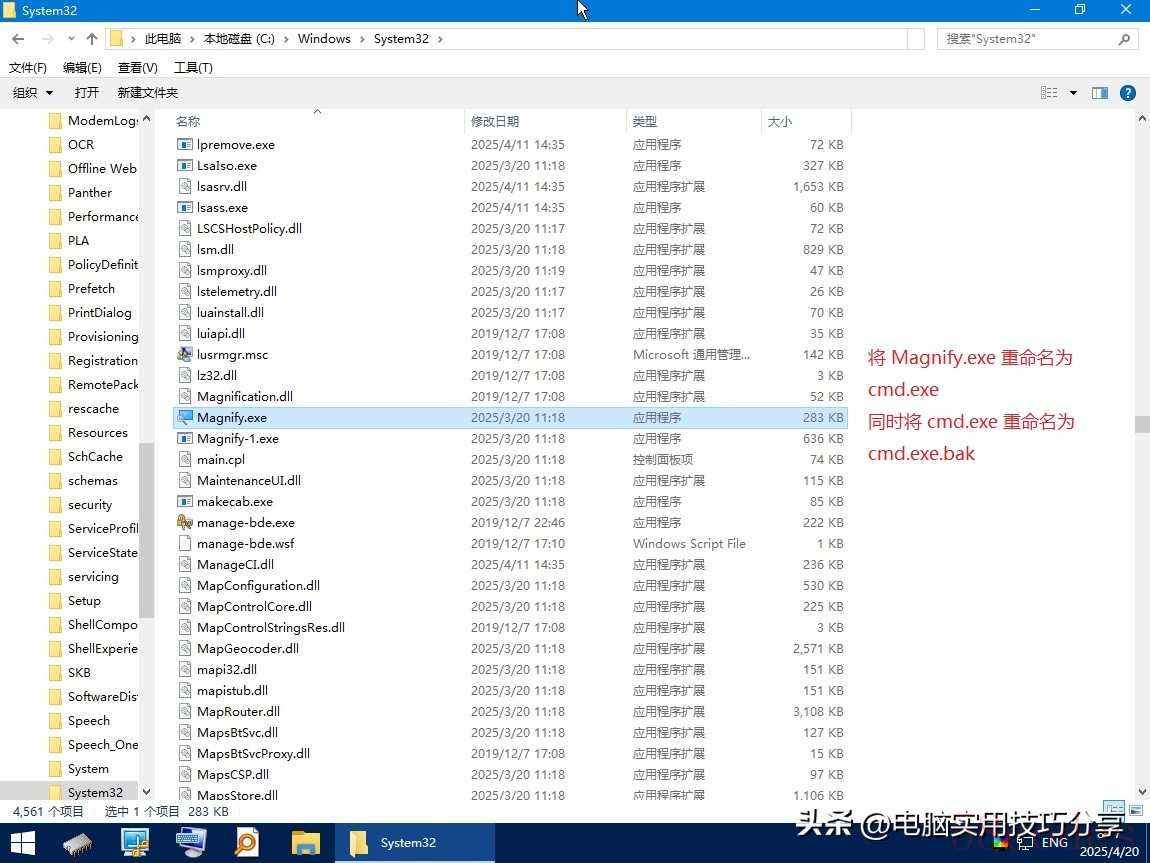The width and height of the screenshot is (1150, 863).
Task: Click the search magnifier icon
Action: pyautogui.click(x=1124, y=39)
